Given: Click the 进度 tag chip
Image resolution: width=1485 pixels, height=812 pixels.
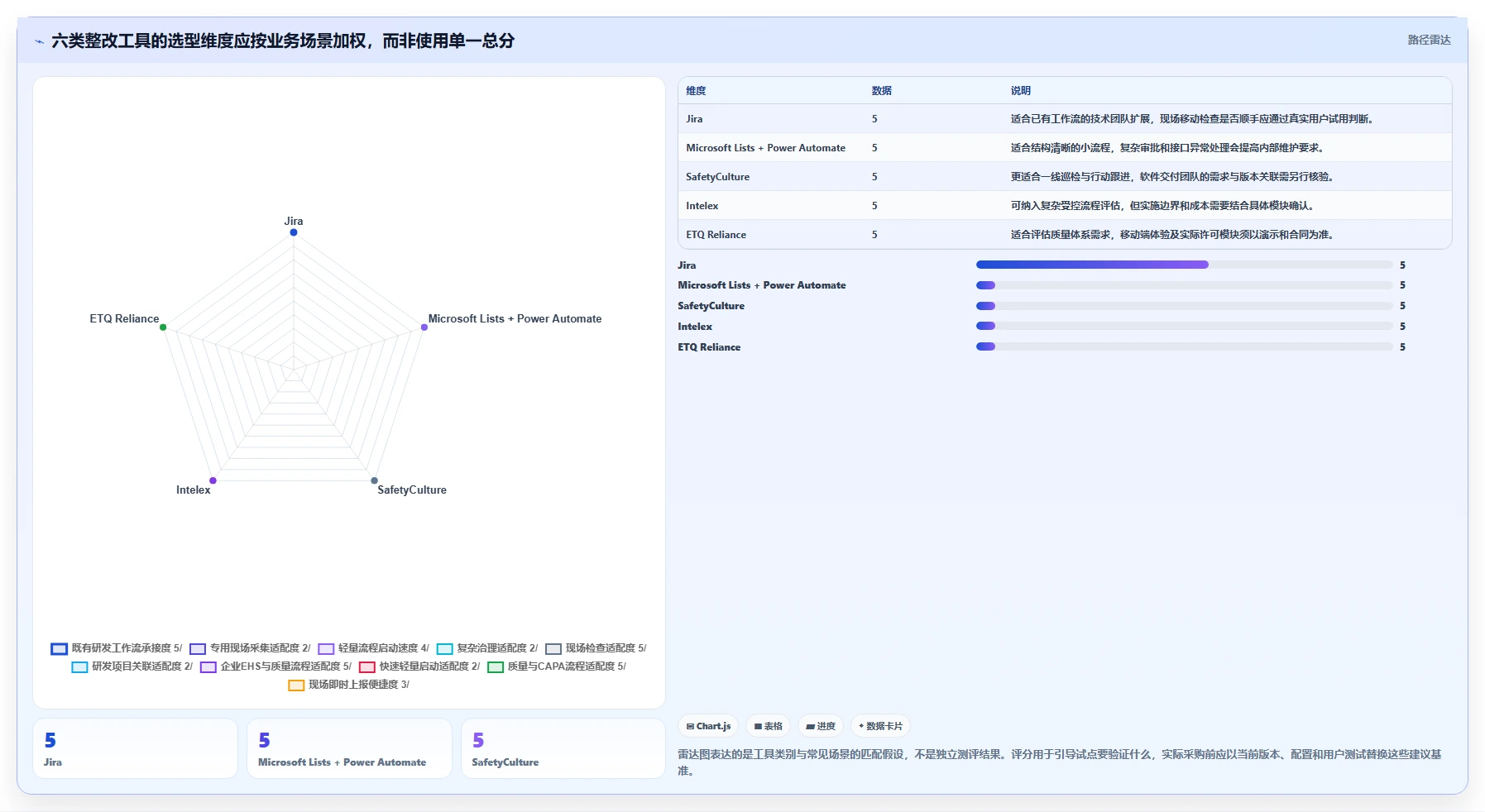Looking at the screenshot, I should 821,726.
